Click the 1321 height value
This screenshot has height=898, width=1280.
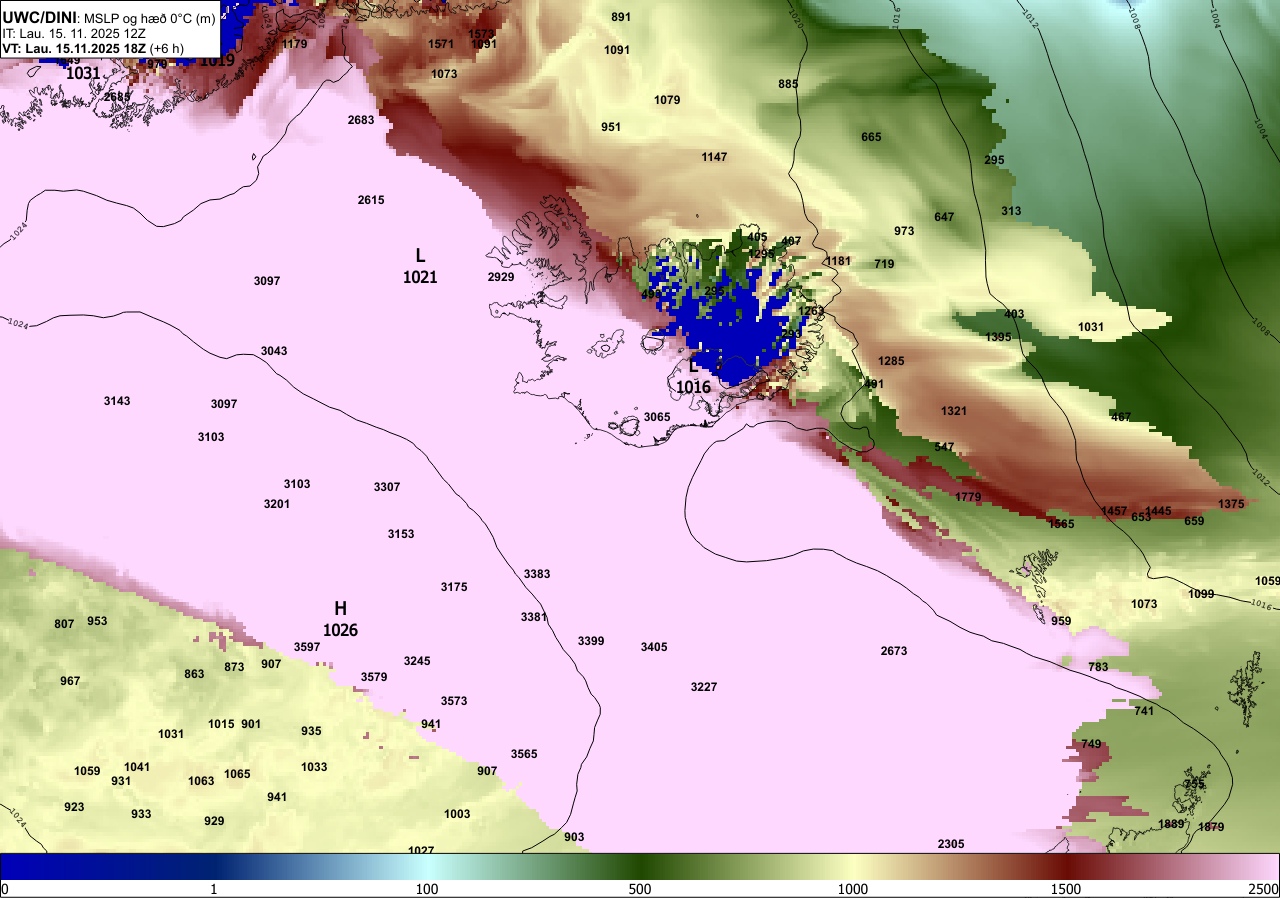pyautogui.click(x=954, y=411)
